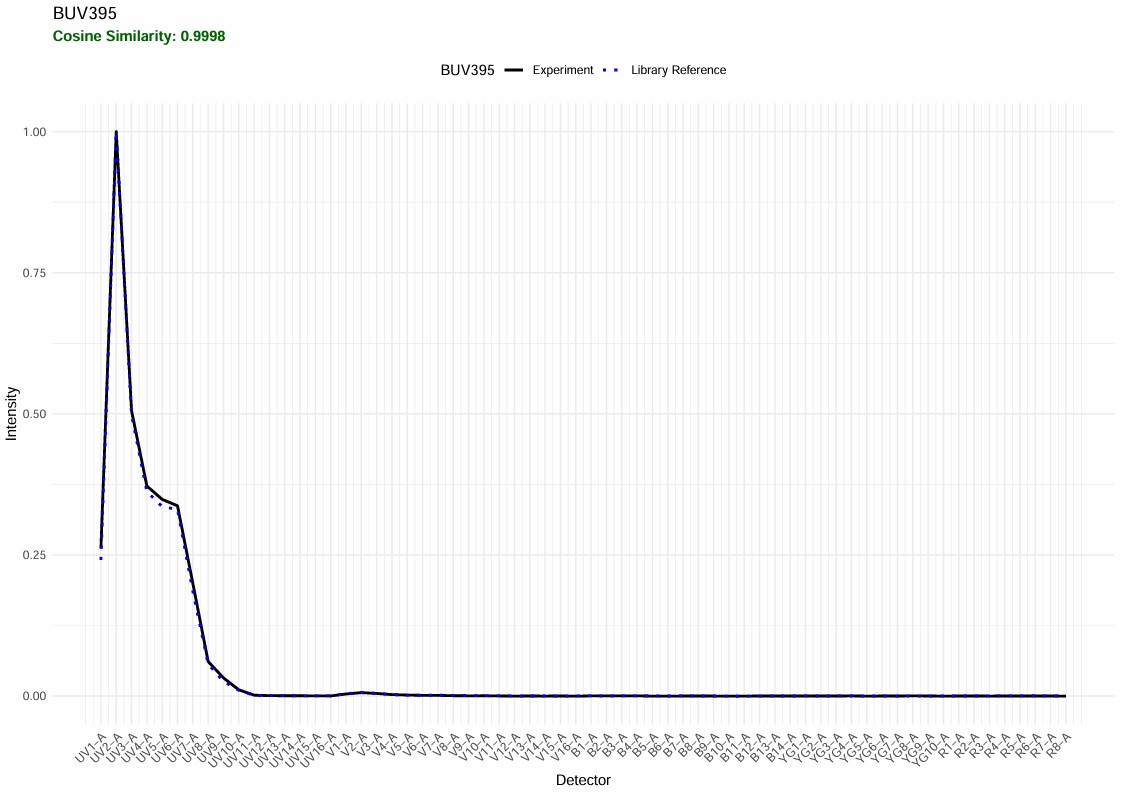Click the spectrum peak at the UV2-A detector

[x=116, y=132]
